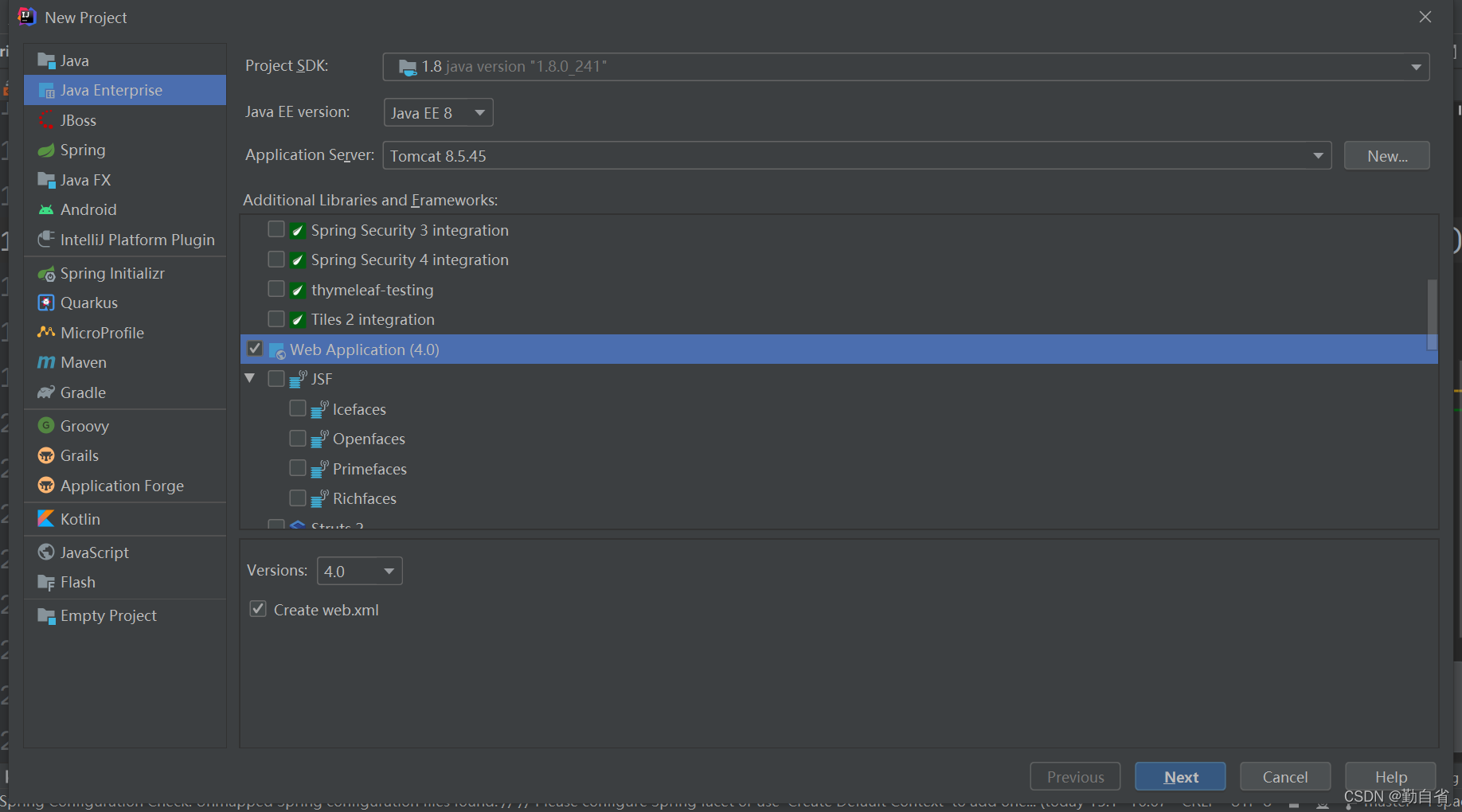Uncheck the Web Application (4.0) checkbox

tap(255, 349)
